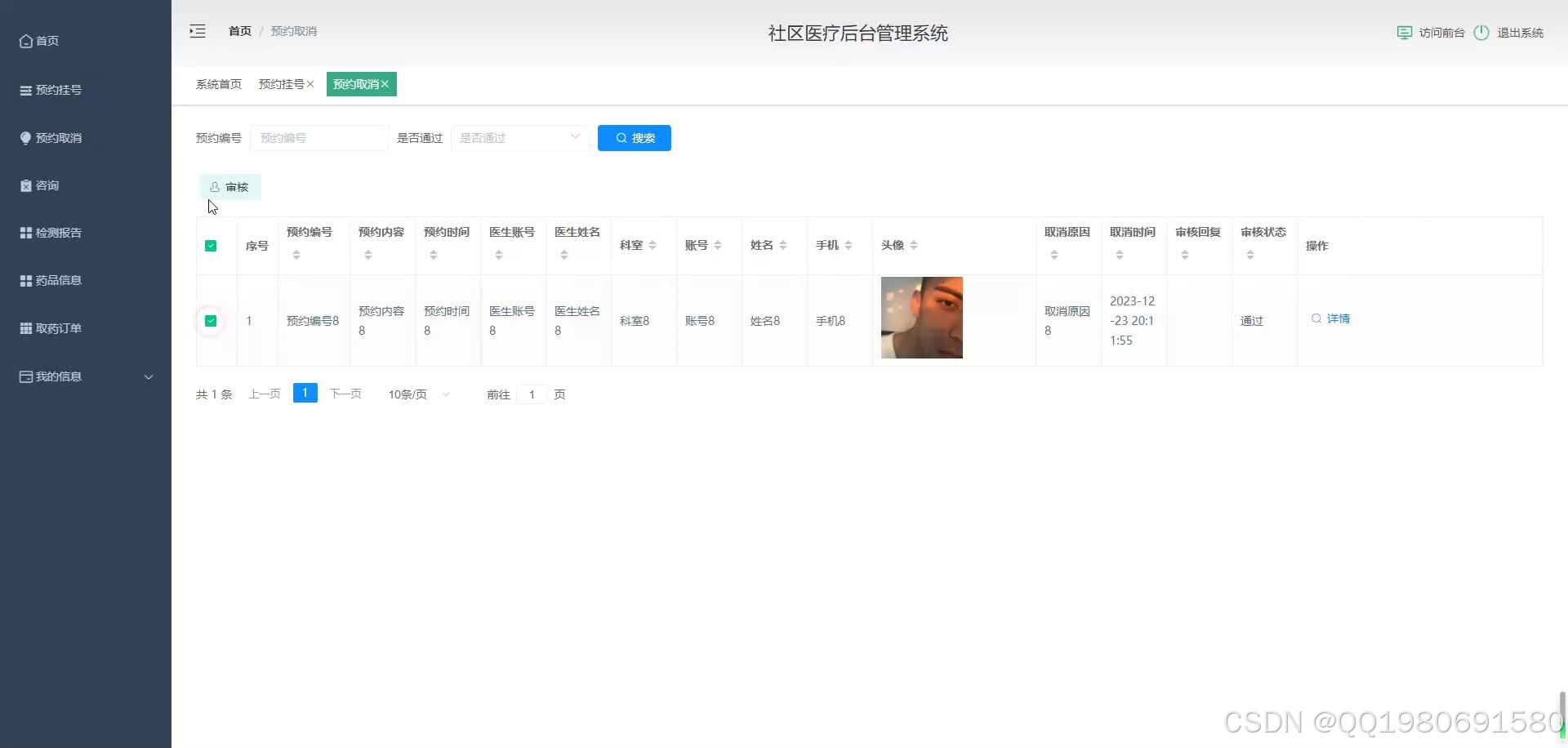This screenshot has width=1568, height=748.
Task: Click the blue 搜索 button
Action: click(635, 138)
